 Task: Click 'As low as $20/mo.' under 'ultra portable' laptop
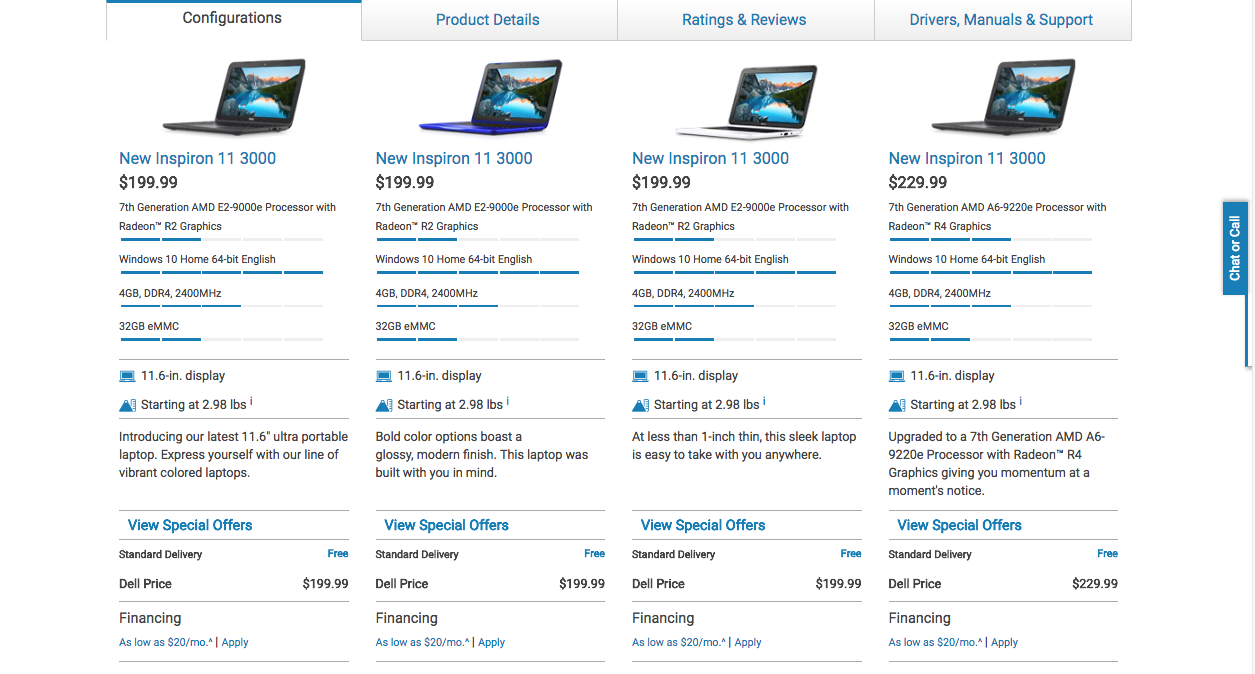pyautogui.click(x=165, y=643)
